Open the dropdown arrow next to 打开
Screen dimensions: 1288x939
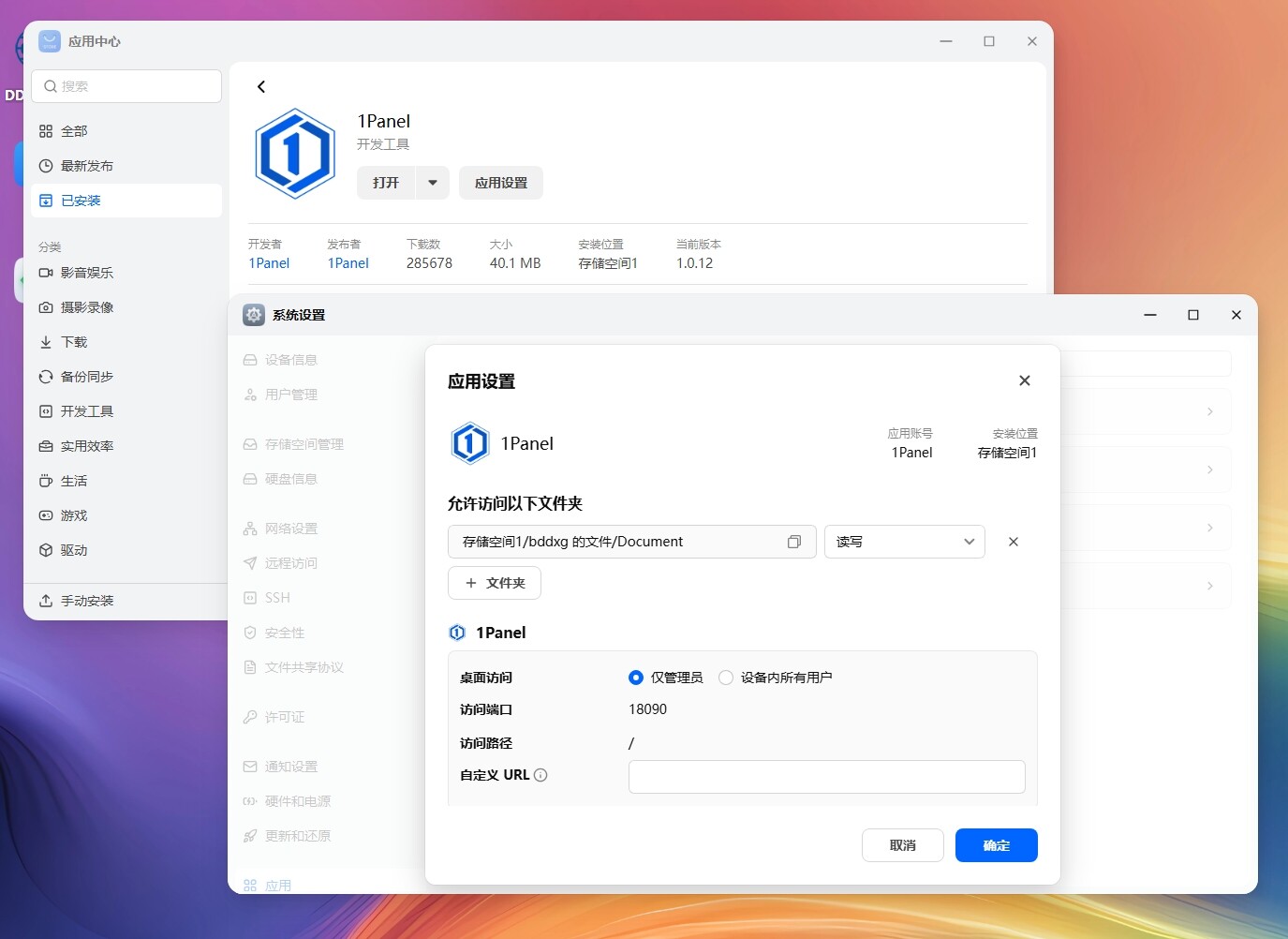432,183
